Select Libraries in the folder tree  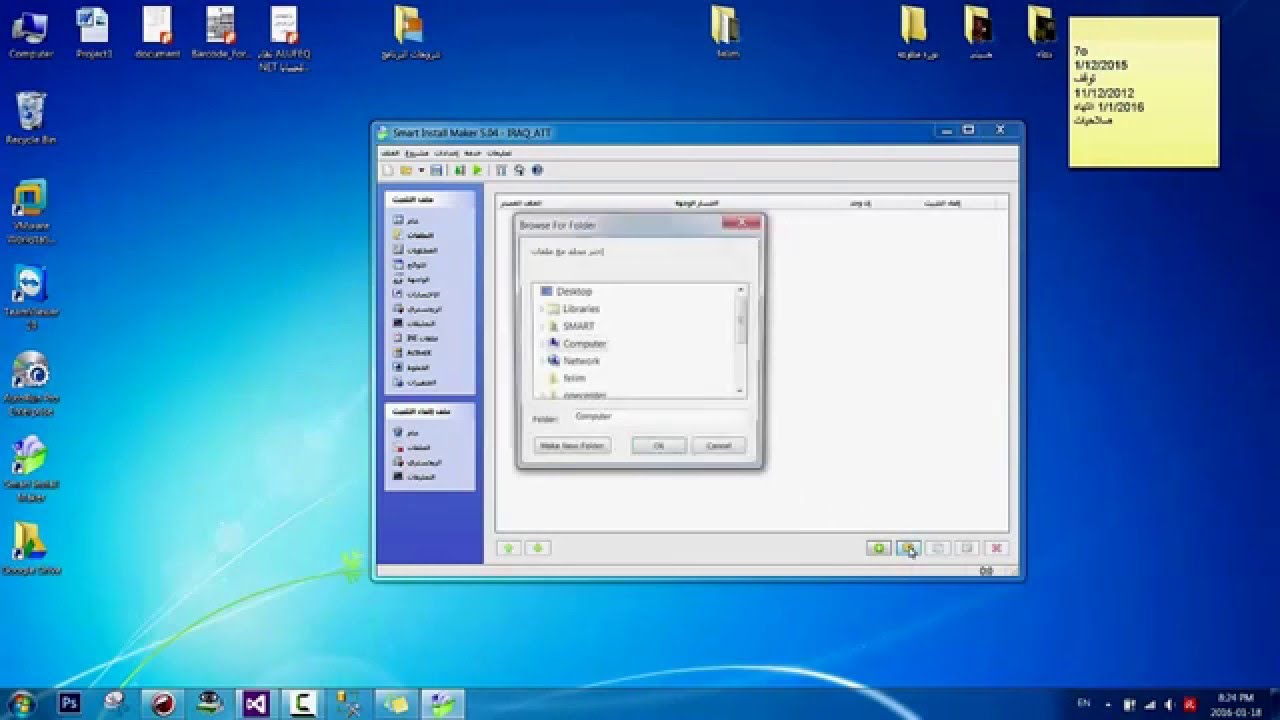[572, 309]
